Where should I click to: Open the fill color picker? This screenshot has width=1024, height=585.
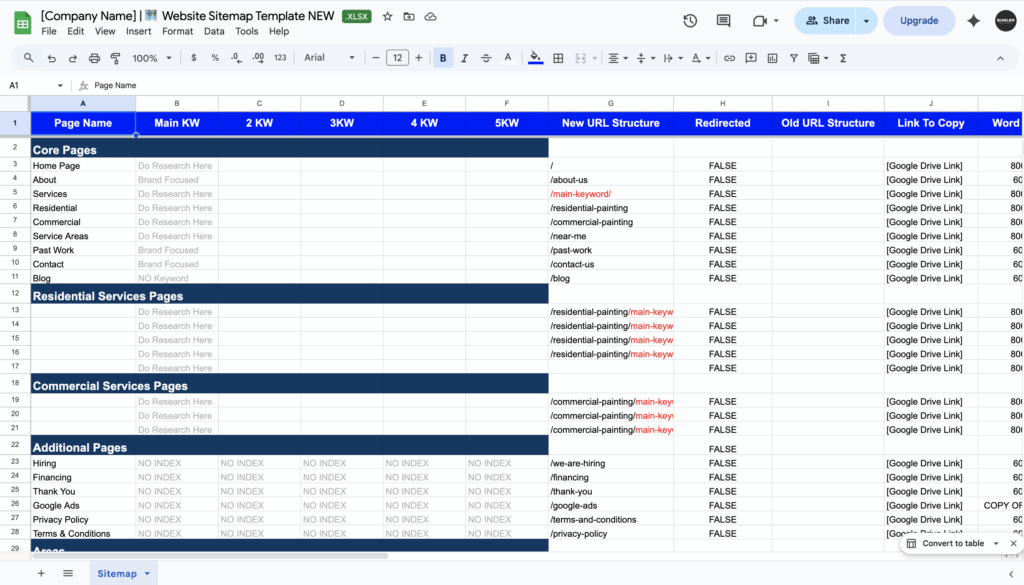(x=536, y=58)
